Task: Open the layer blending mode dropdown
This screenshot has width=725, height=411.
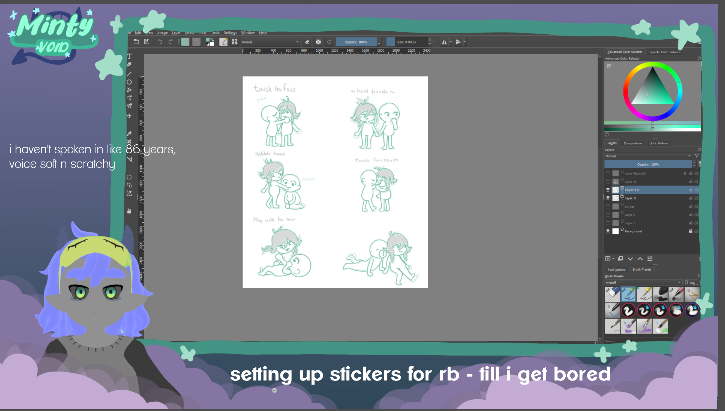Action: pyautogui.click(x=647, y=156)
